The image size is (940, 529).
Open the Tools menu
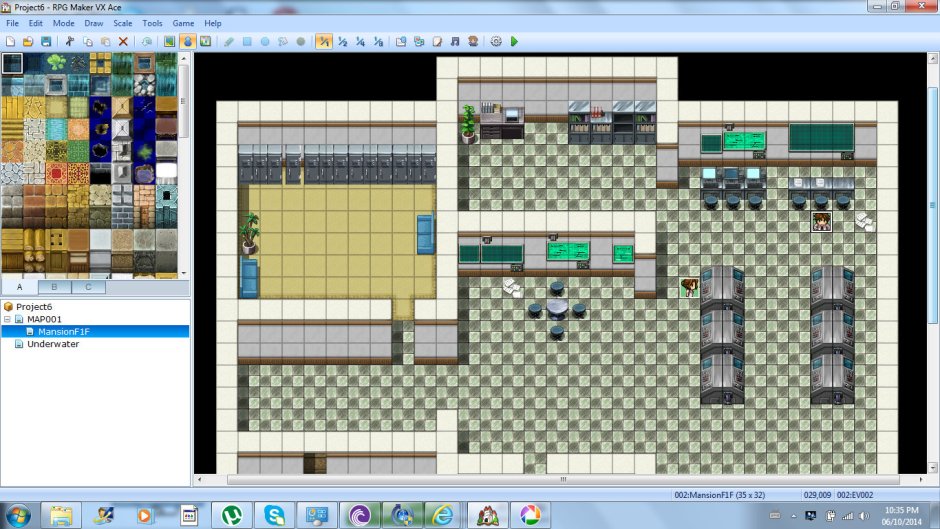coord(152,23)
